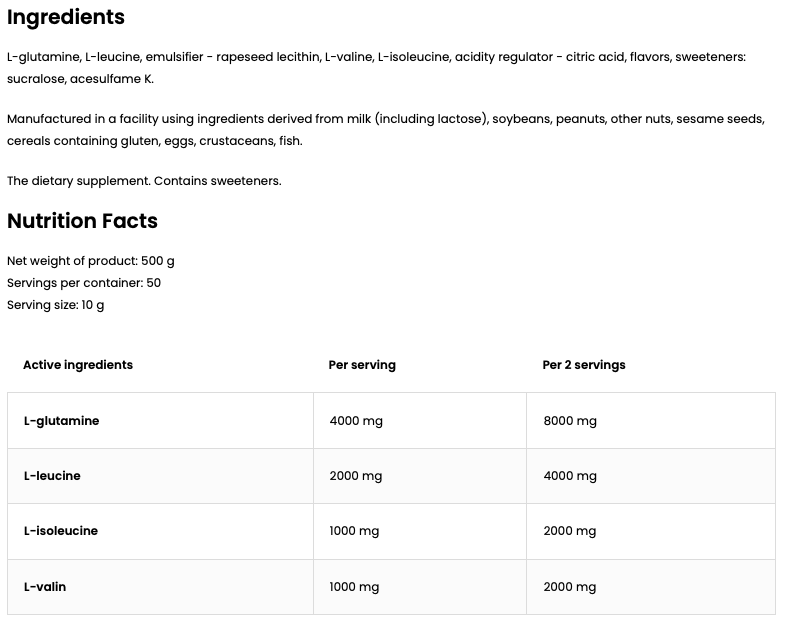Click the 'Manufactured in a facility' allergen paragraph

coord(385,130)
